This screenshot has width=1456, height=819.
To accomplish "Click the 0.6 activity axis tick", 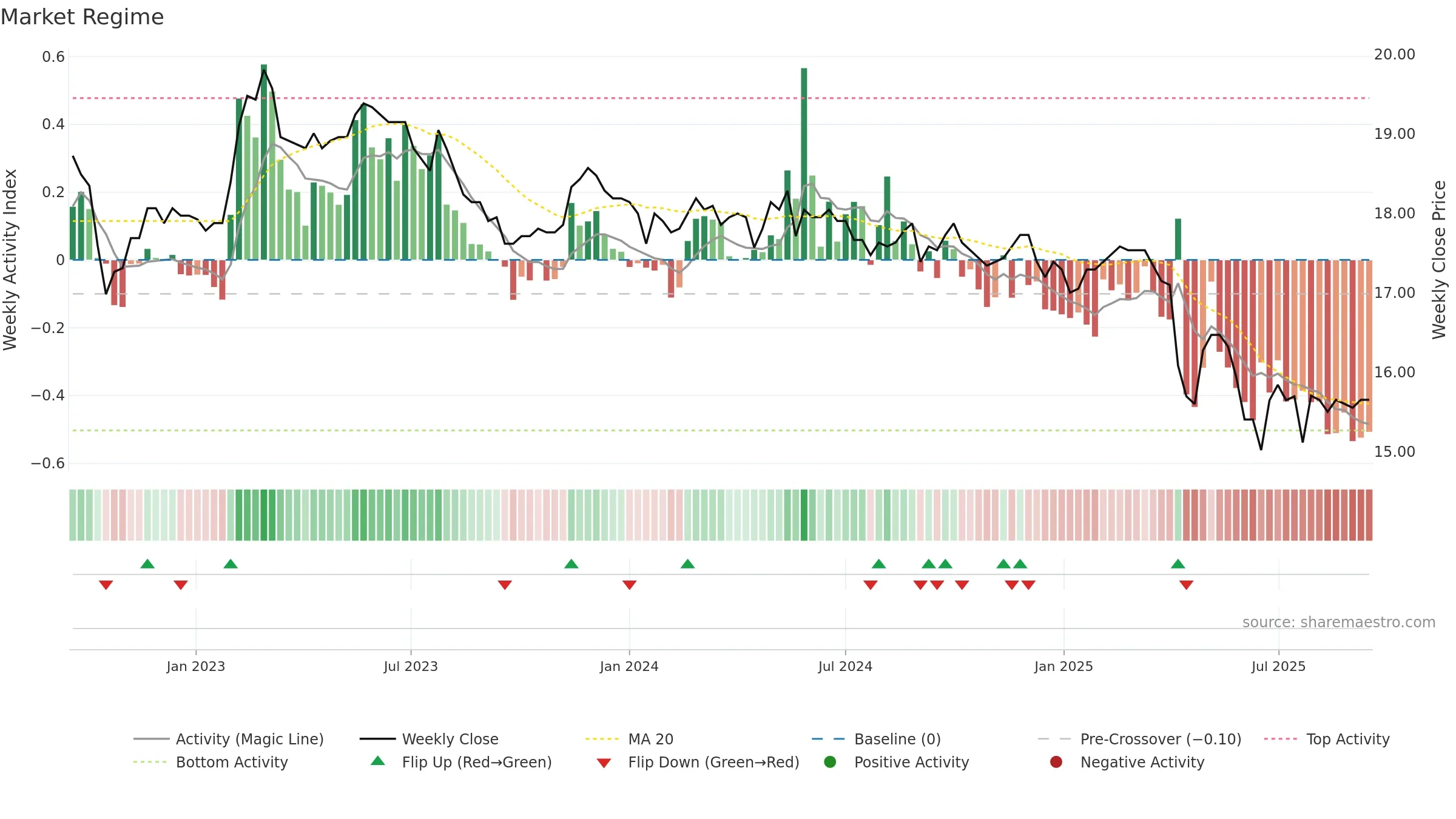I will [x=53, y=57].
